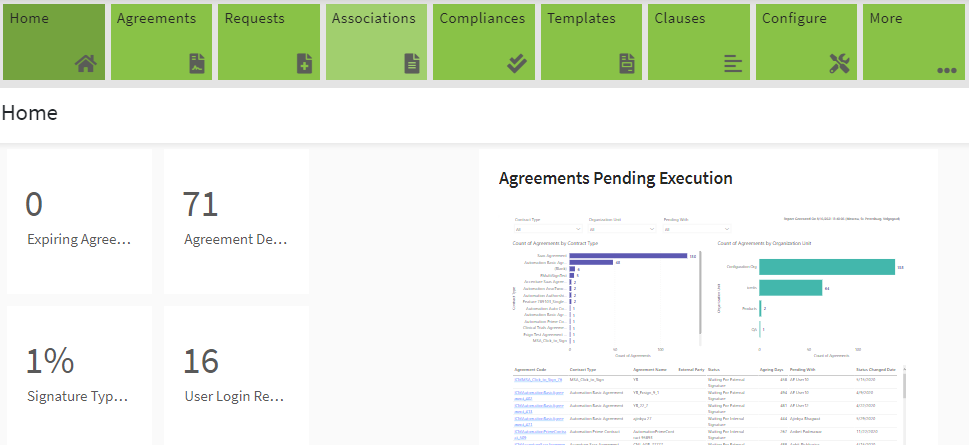This screenshot has width=969, height=445.
Task: Click the Configure tools icon
Action: pos(839,64)
